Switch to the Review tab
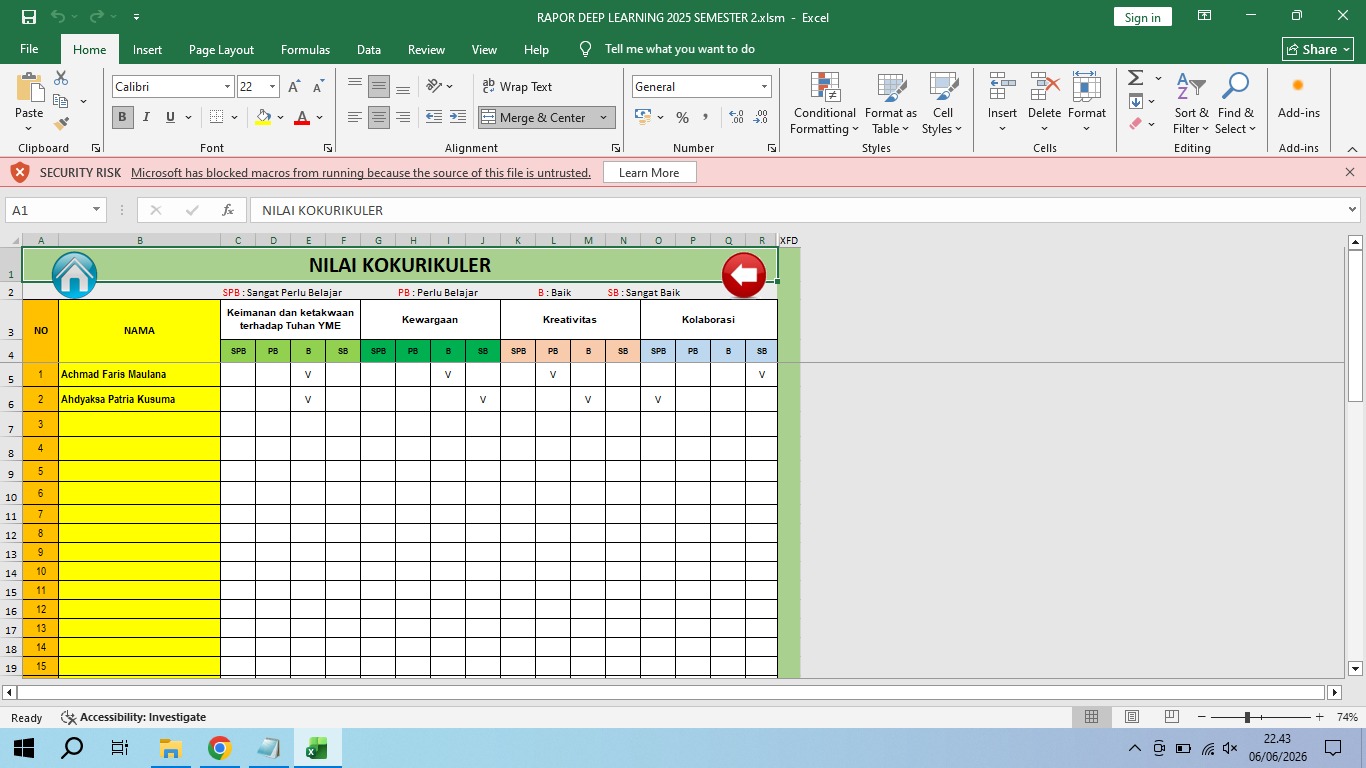The width and height of the screenshot is (1366, 768). tap(426, 49)
